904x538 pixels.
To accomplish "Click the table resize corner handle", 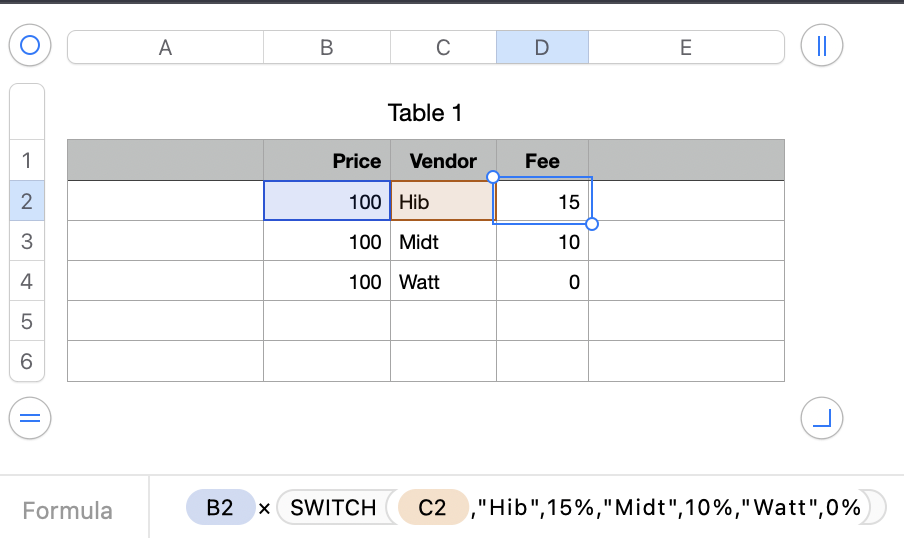I will (822, 418).
